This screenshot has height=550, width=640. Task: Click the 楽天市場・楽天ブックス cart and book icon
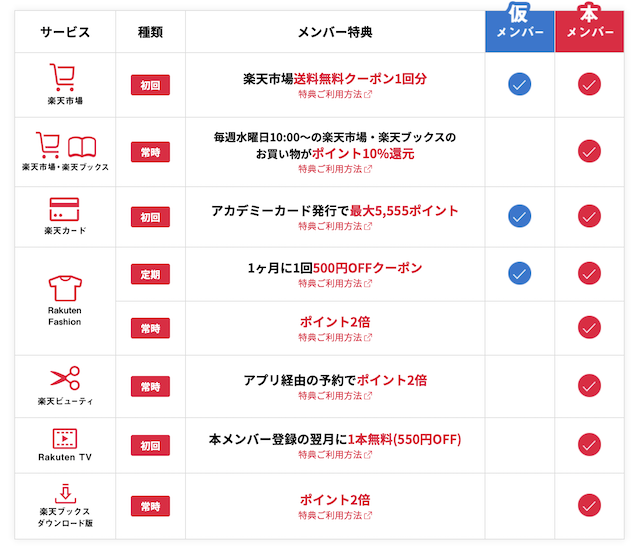coord(64,145)
